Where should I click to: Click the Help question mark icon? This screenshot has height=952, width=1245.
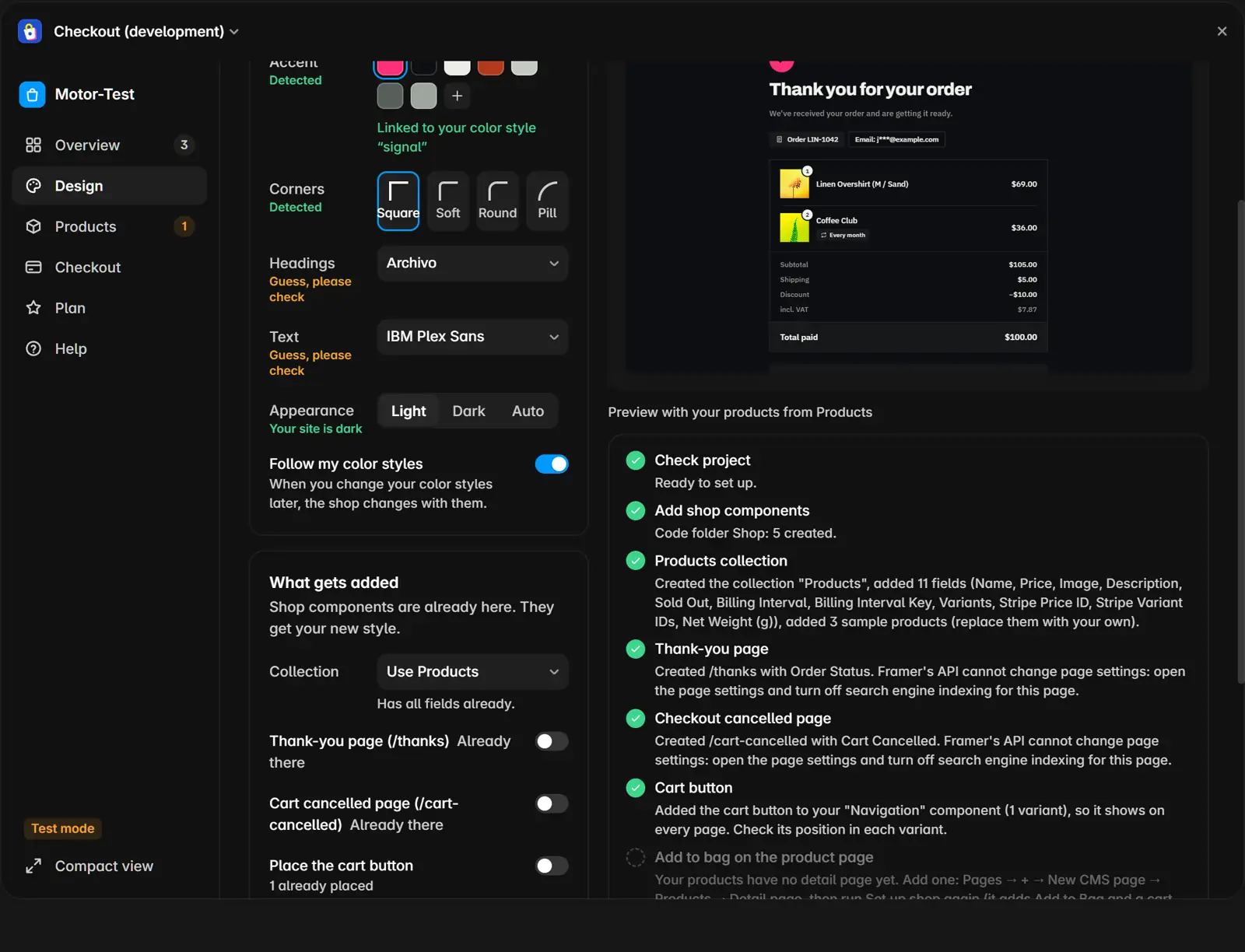pyautogui.click(x=33, y=348)
